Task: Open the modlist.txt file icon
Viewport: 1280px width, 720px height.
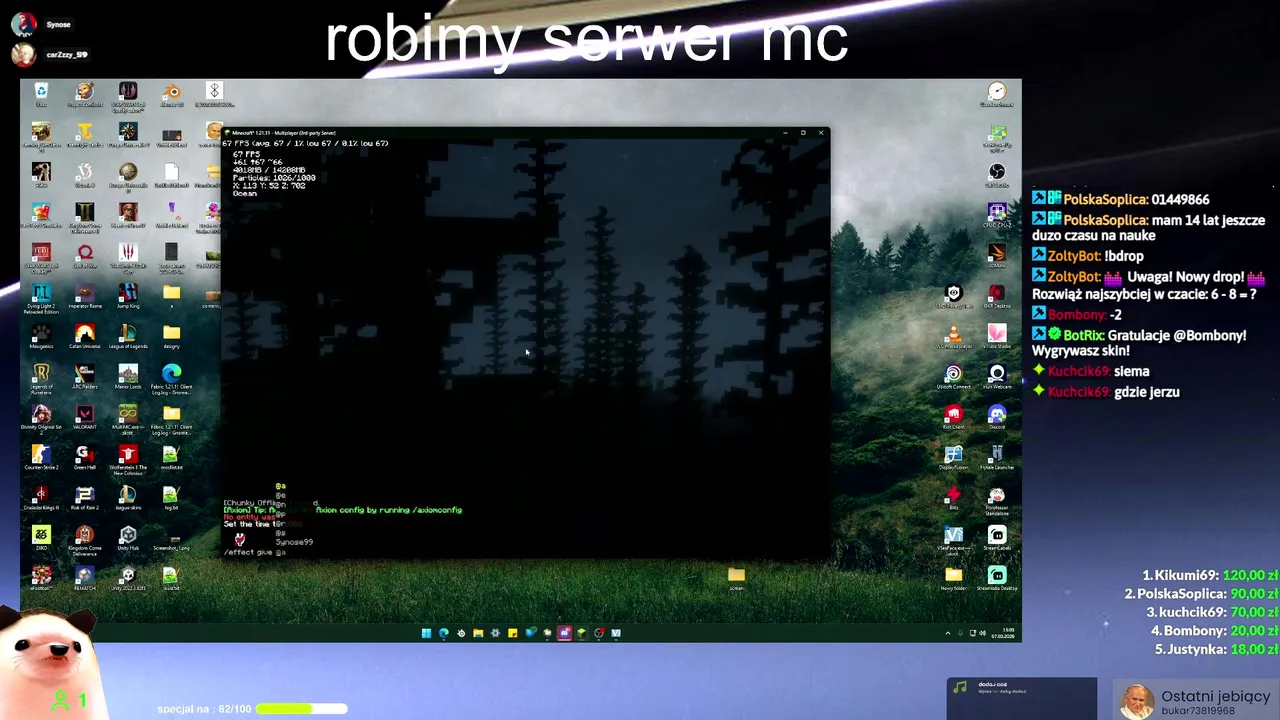Action: click(x=171, y=458)
